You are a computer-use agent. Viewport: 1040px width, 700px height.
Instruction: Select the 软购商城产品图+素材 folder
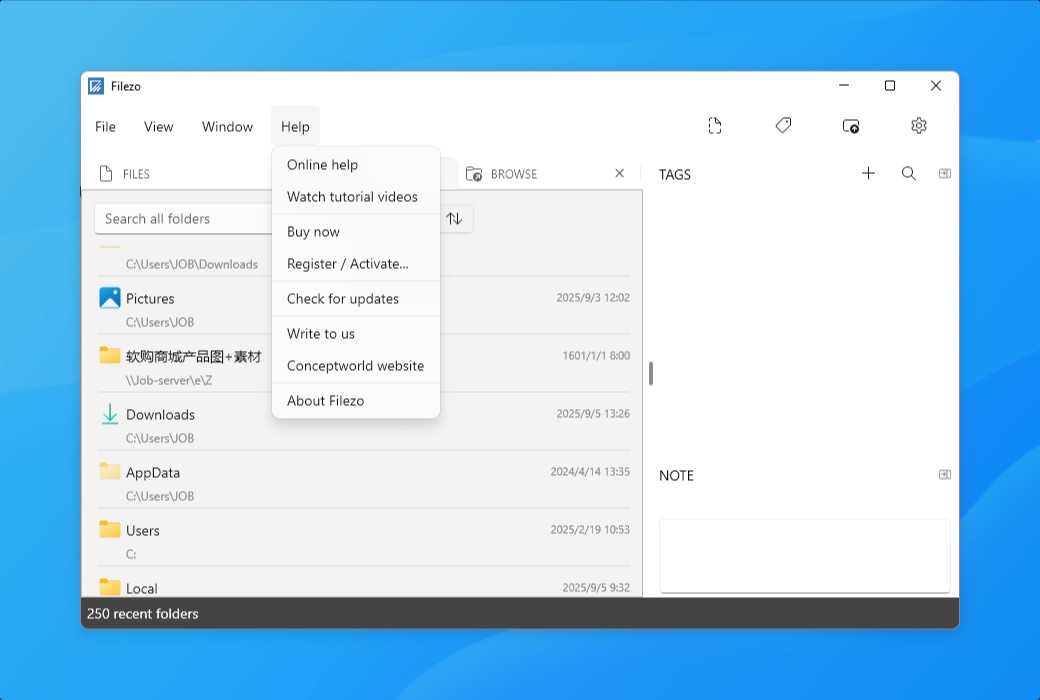pyautogui.click(x=364, y=364)
